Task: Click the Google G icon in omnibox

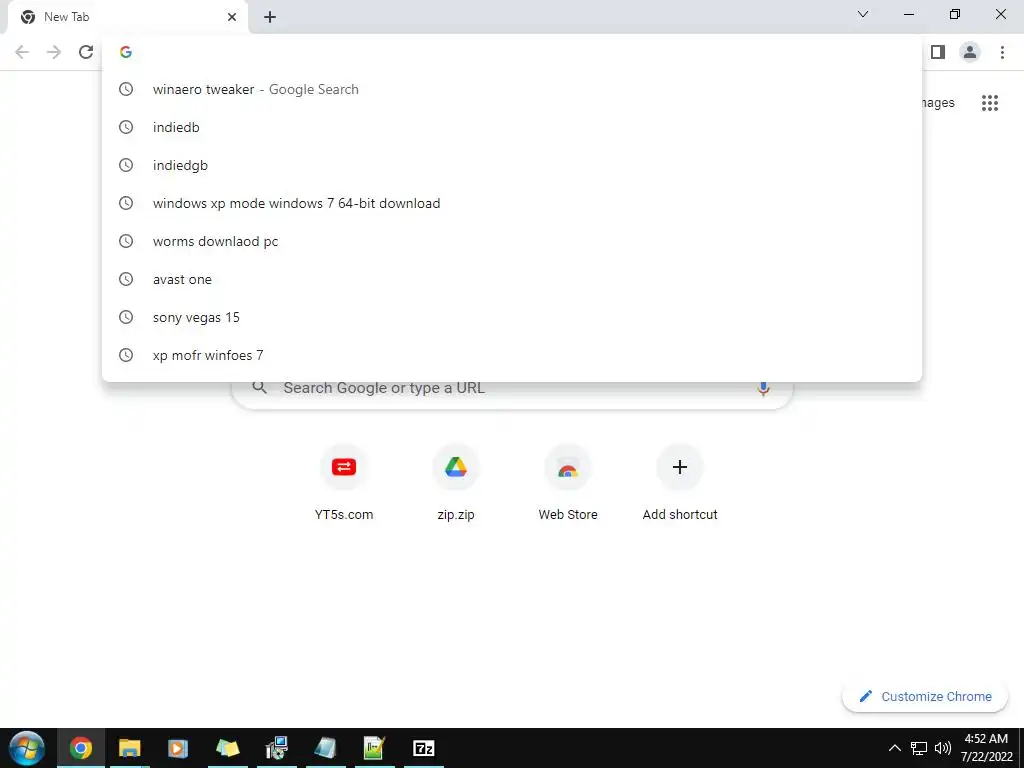Action: (126, 52)
